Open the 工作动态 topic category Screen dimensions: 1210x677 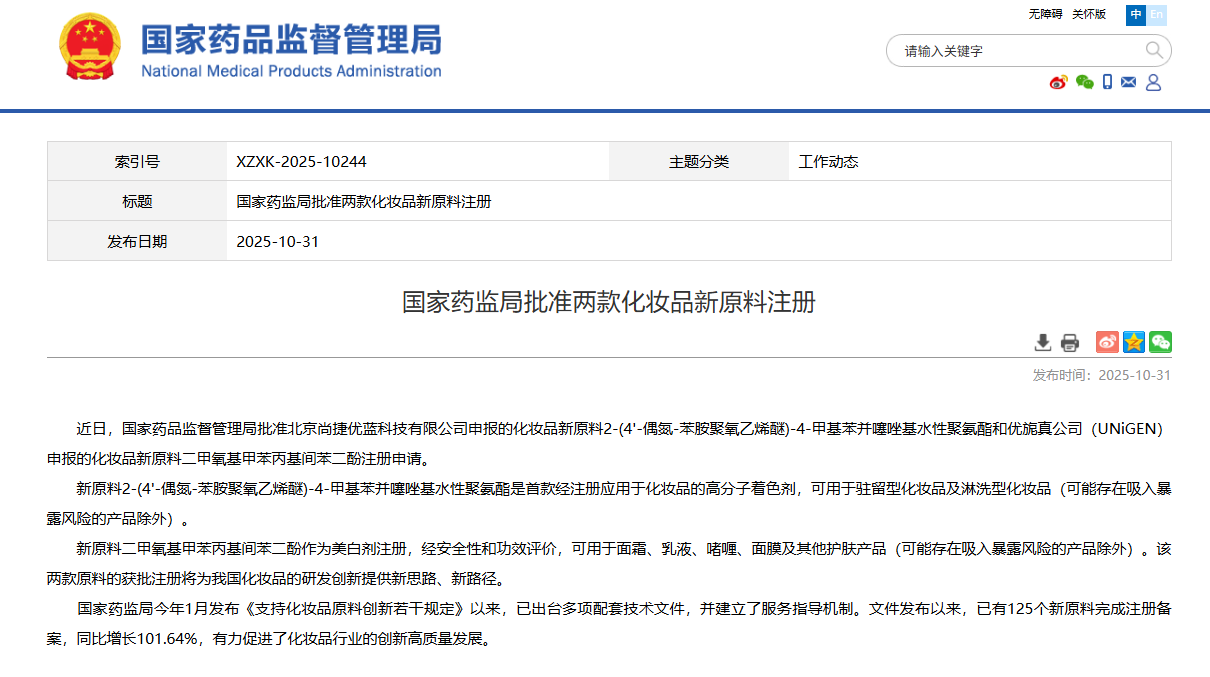[x=828, y=161]
